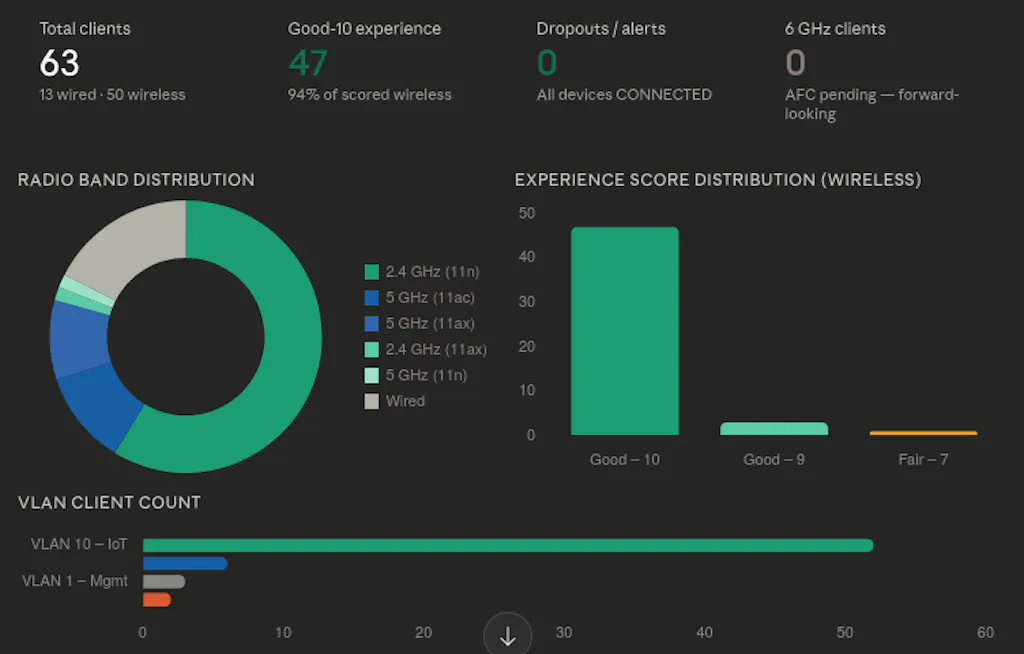Click the 5 GHz (11n) legend swatch
Screen dimensions: 1024x654
click(372, 375)
